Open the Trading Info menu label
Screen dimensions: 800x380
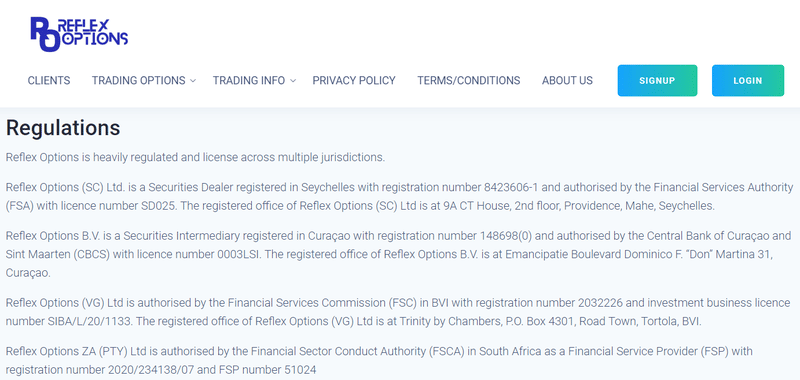pyautogui.click(x=249, y=81)
